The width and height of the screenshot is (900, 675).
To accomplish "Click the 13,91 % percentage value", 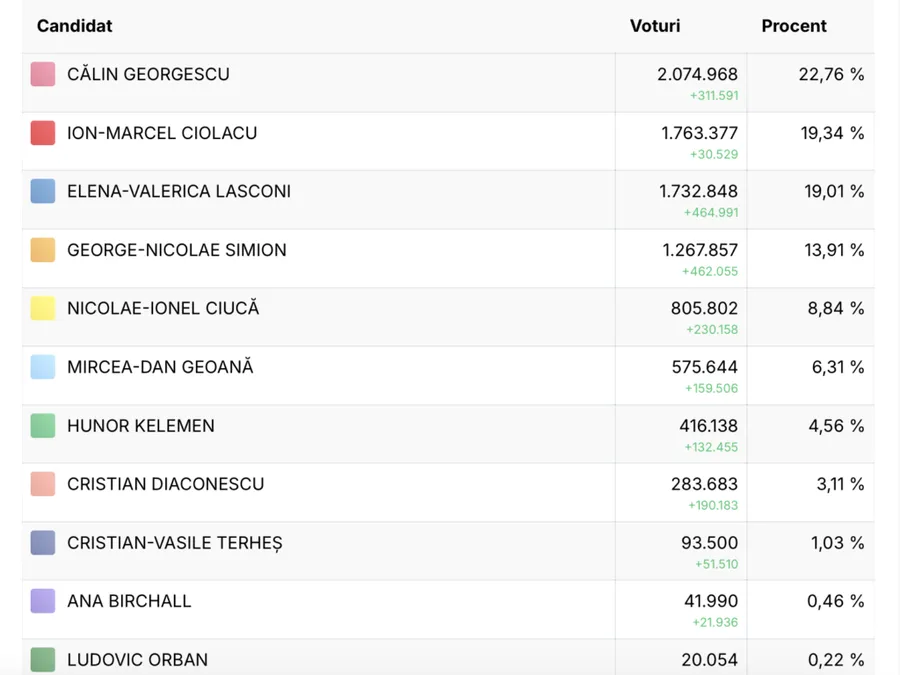I will point(834,250).
